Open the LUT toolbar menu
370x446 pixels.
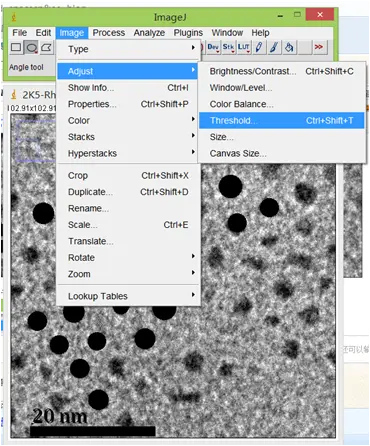(x=244, y=47)
